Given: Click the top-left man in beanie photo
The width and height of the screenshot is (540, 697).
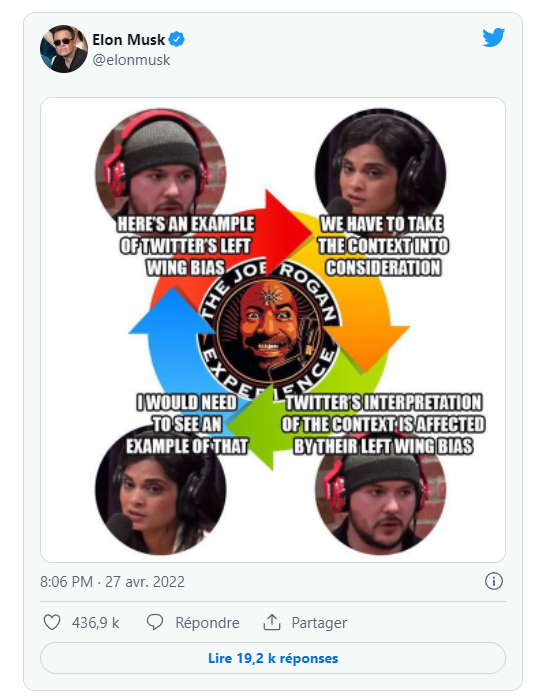Looking at the screenshot, I should [x=160, y=167].
